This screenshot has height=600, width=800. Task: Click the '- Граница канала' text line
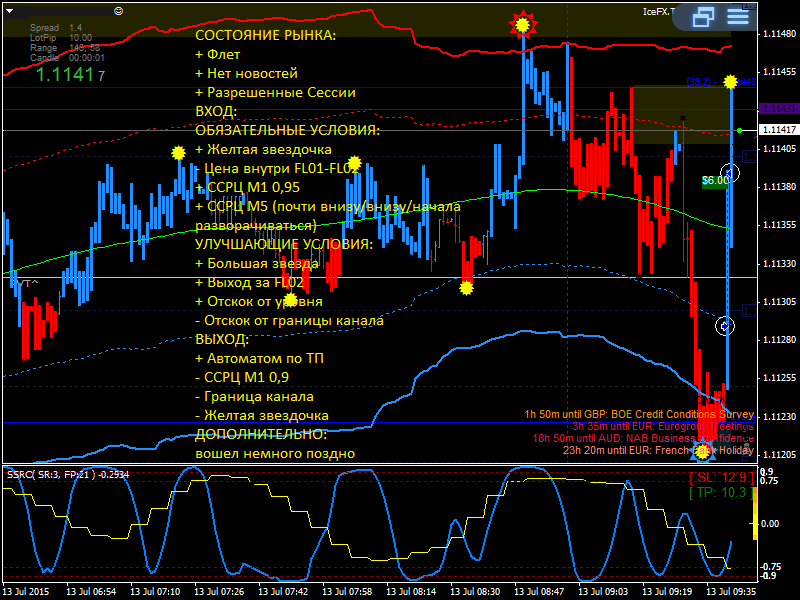point(255,396)
